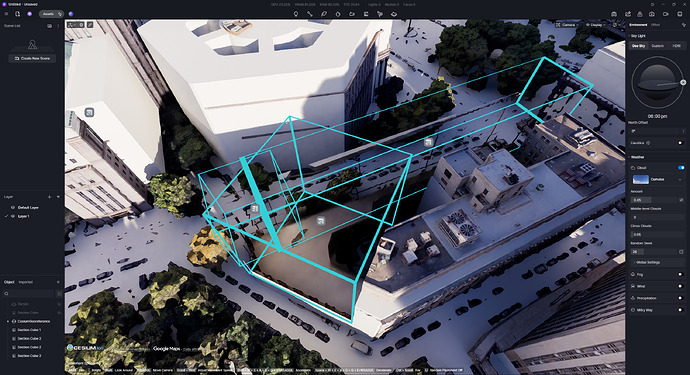Click the fourth center toolbar tool icon
The height and width of the screenshot is (375, 690).
click(x=338, y=14)
